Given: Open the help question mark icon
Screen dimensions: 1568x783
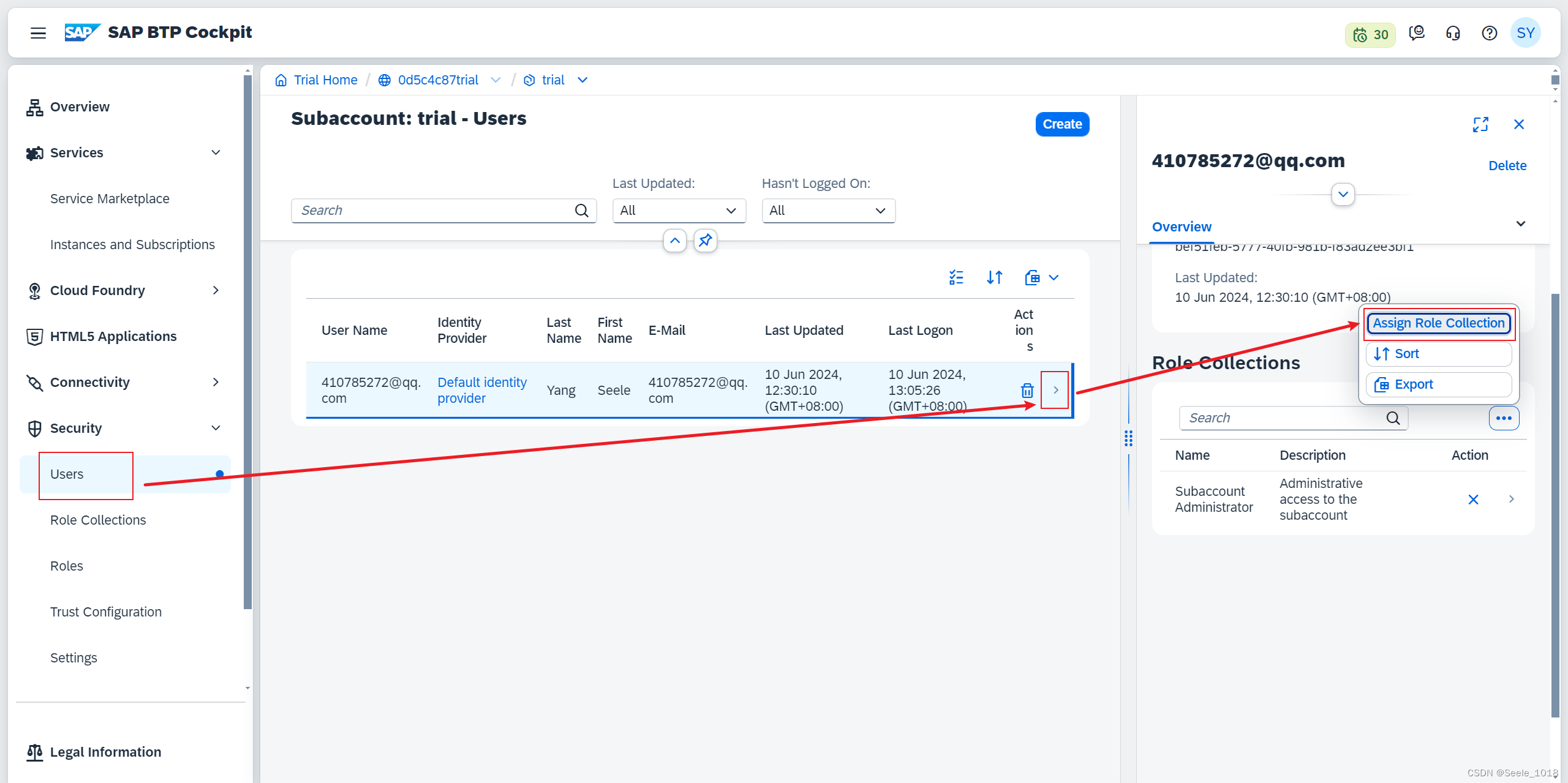Looking at the screenshot, I should point(1489,33).
